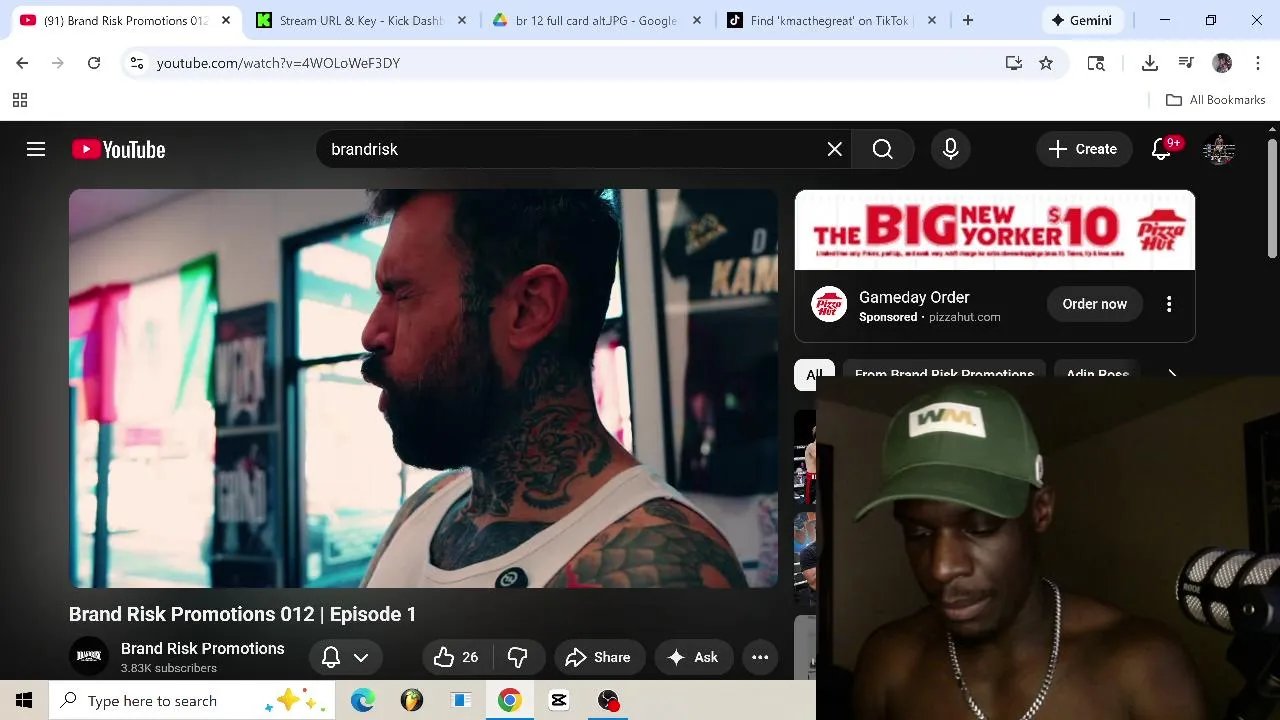
Task: Open the Chrome three-dot menu
Action: click(1257, 63)
